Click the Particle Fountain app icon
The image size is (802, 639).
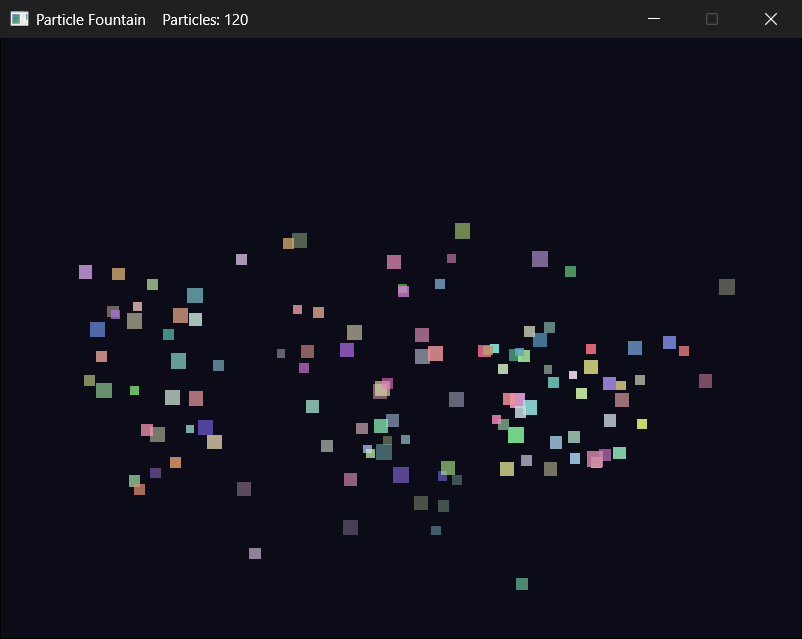point(19,19)
